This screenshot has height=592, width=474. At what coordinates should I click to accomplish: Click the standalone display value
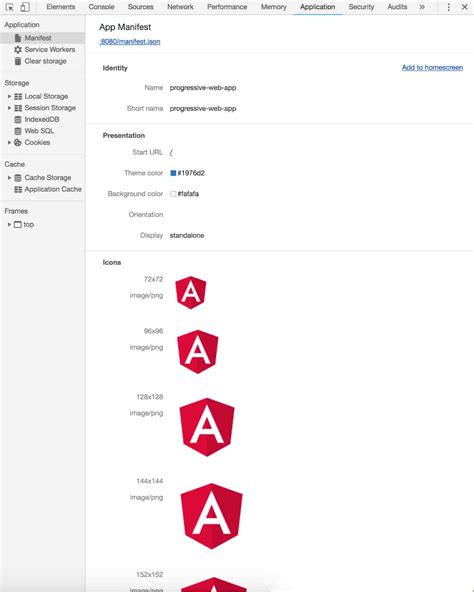[x=187, y=235]
